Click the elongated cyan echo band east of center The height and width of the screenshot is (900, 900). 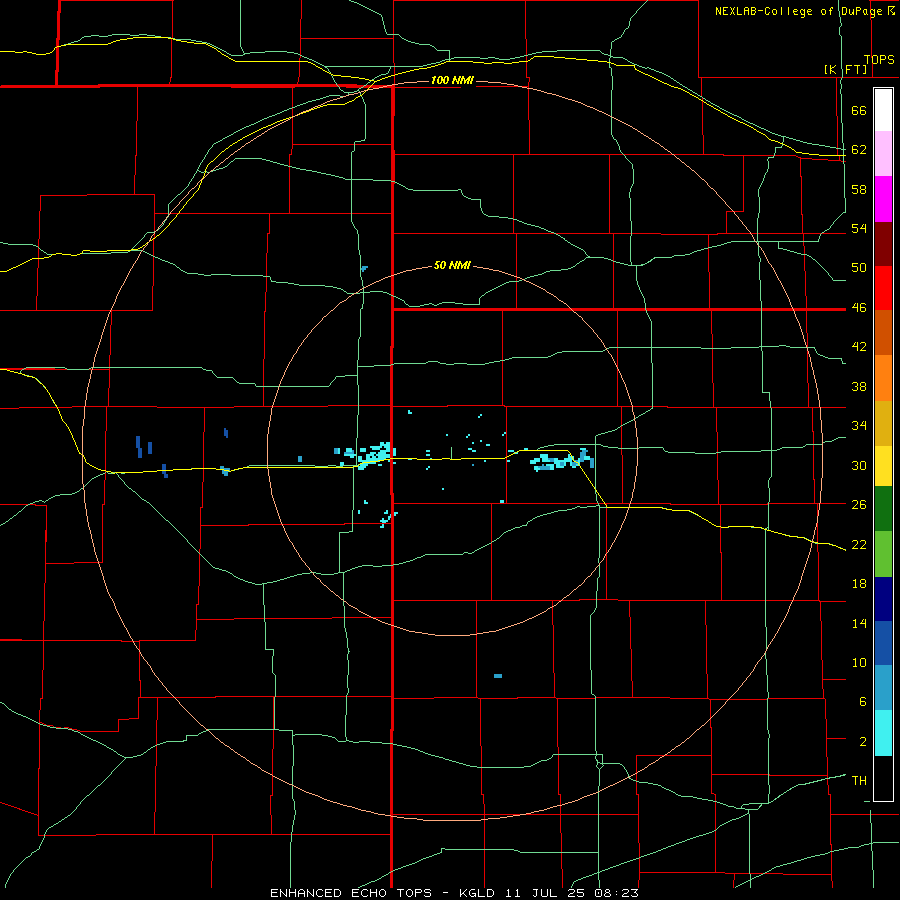561,460
